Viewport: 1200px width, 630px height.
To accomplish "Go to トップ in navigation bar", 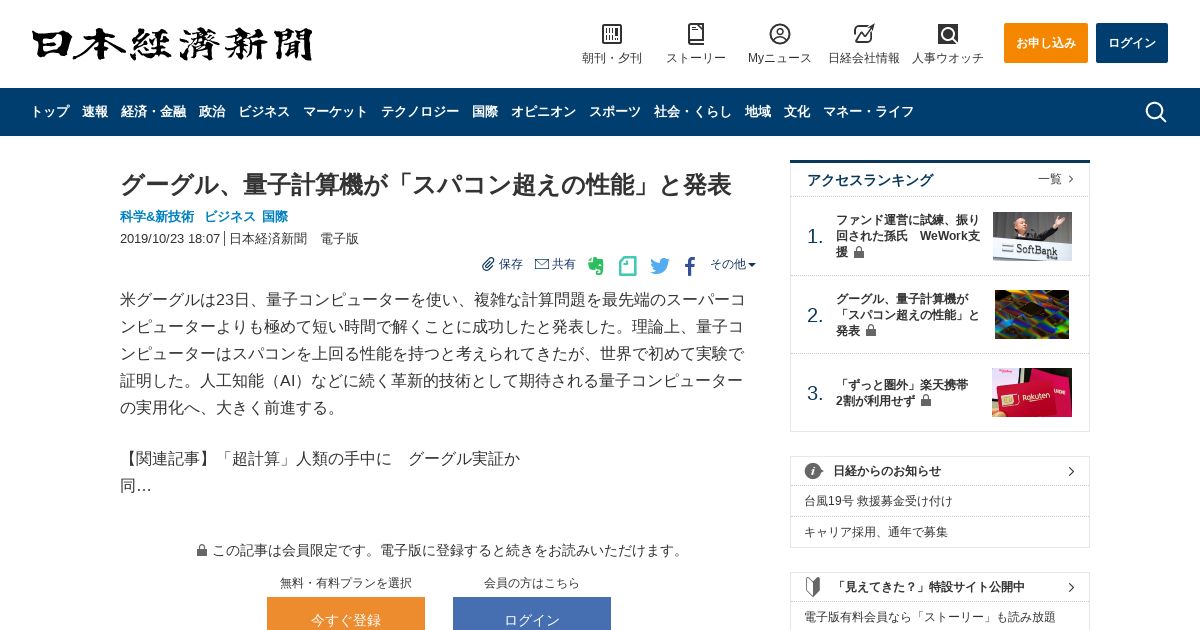I will [x=50, y=112].
